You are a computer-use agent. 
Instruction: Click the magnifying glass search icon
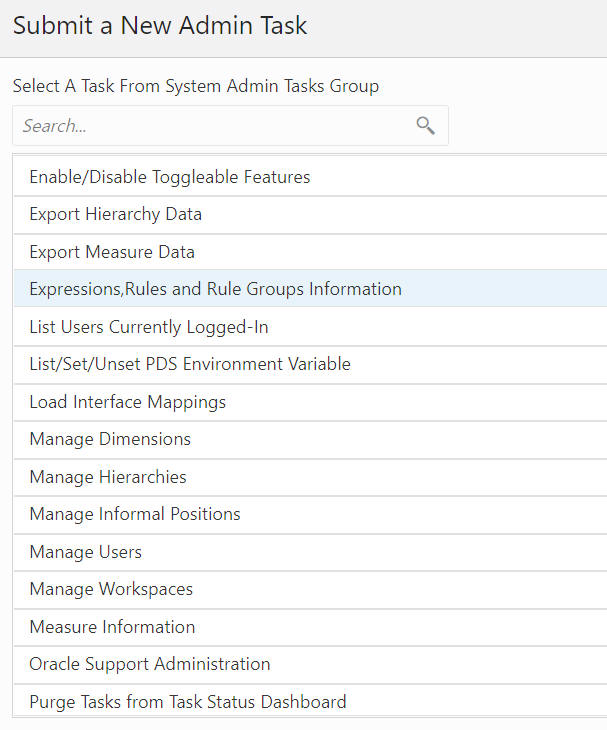426,126
